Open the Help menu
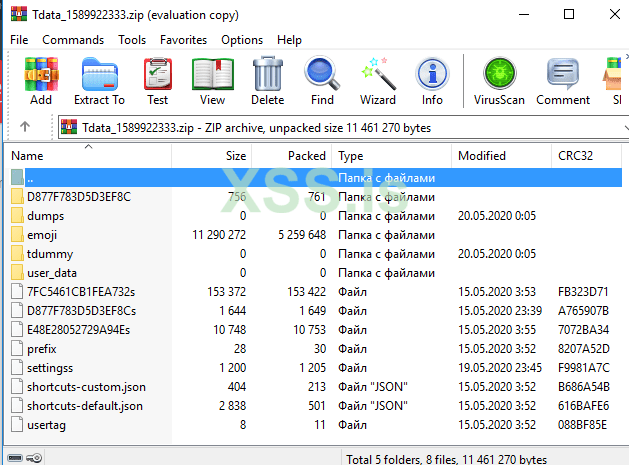Viewport: 629px width, 465px height. point(289,40)
